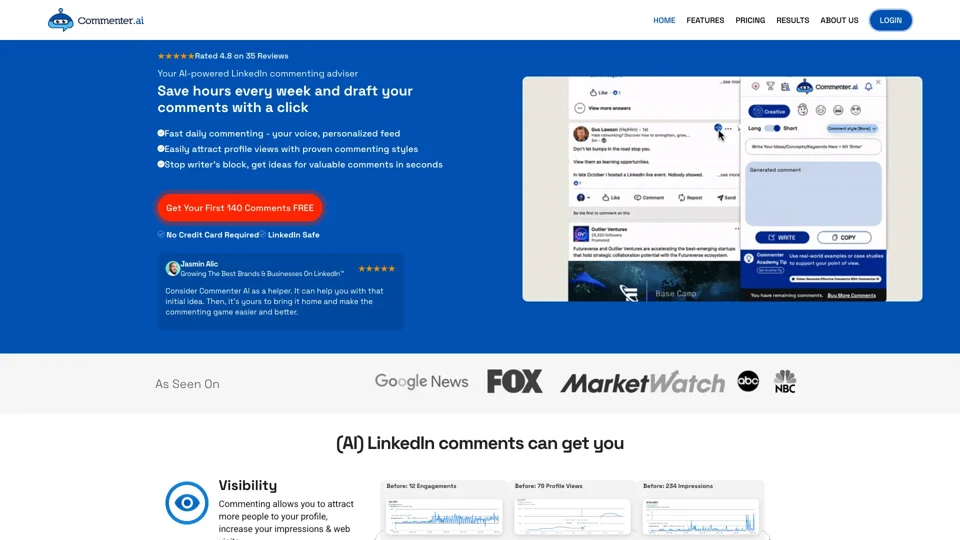Screen dimensions: 960x540
Task: Click the COPY button in the demo
Action: coord(844,238)
